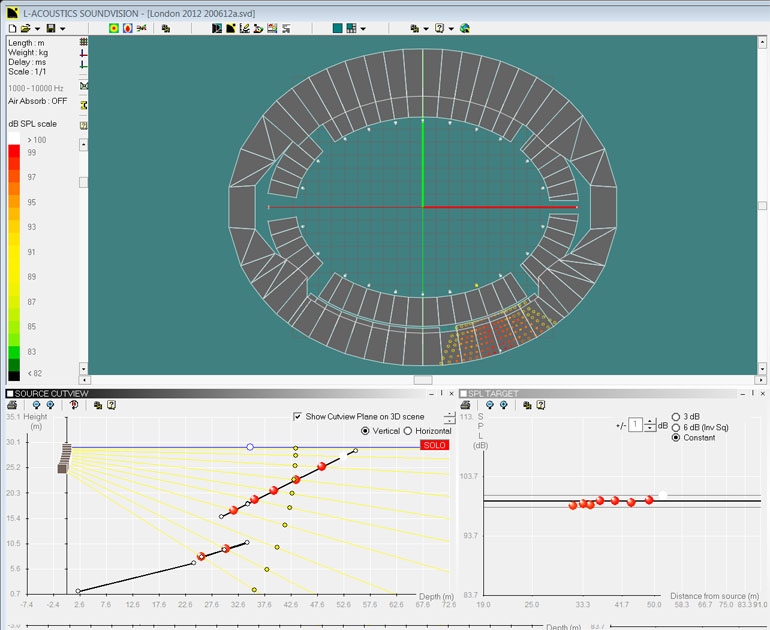
Task: Copy the SPL Target graph
Action: [x=527, y=405]
